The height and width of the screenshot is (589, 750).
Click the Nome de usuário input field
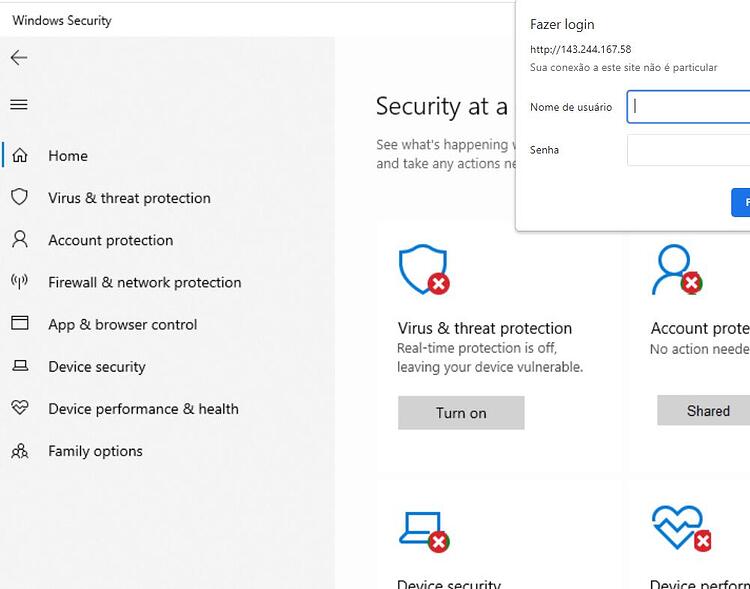(688, 107)
